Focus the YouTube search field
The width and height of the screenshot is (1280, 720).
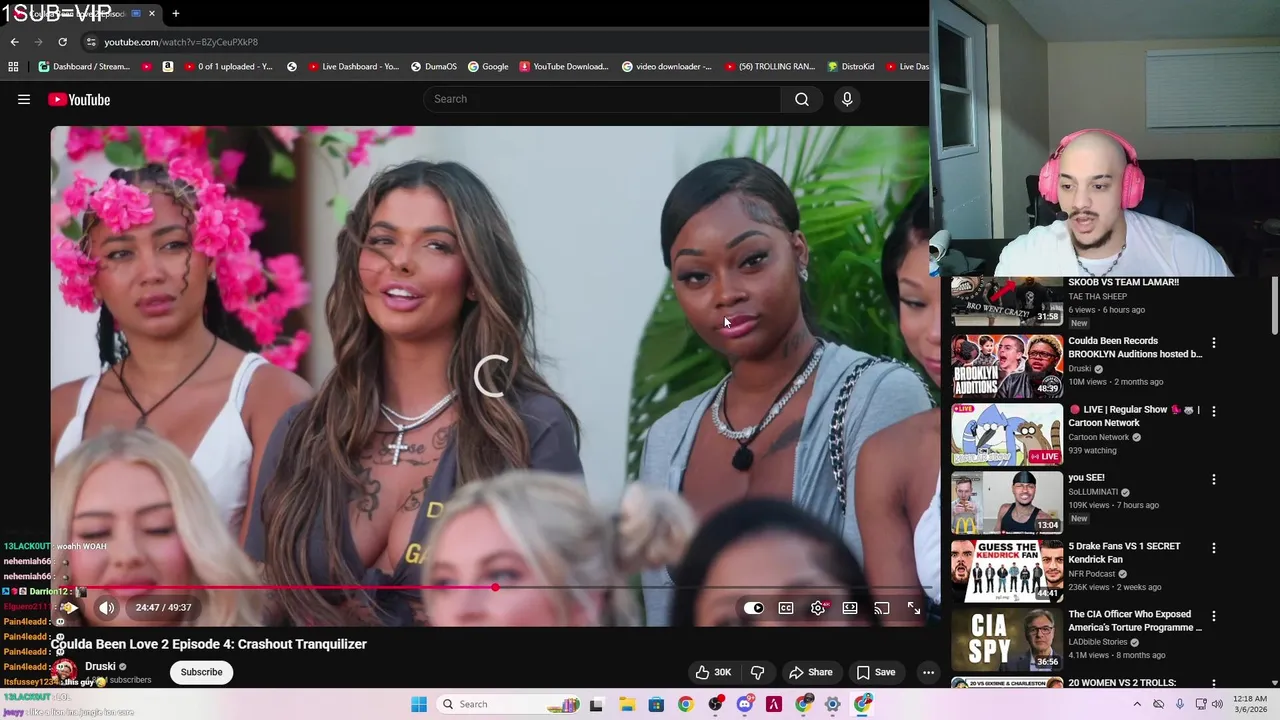(602, 99)
